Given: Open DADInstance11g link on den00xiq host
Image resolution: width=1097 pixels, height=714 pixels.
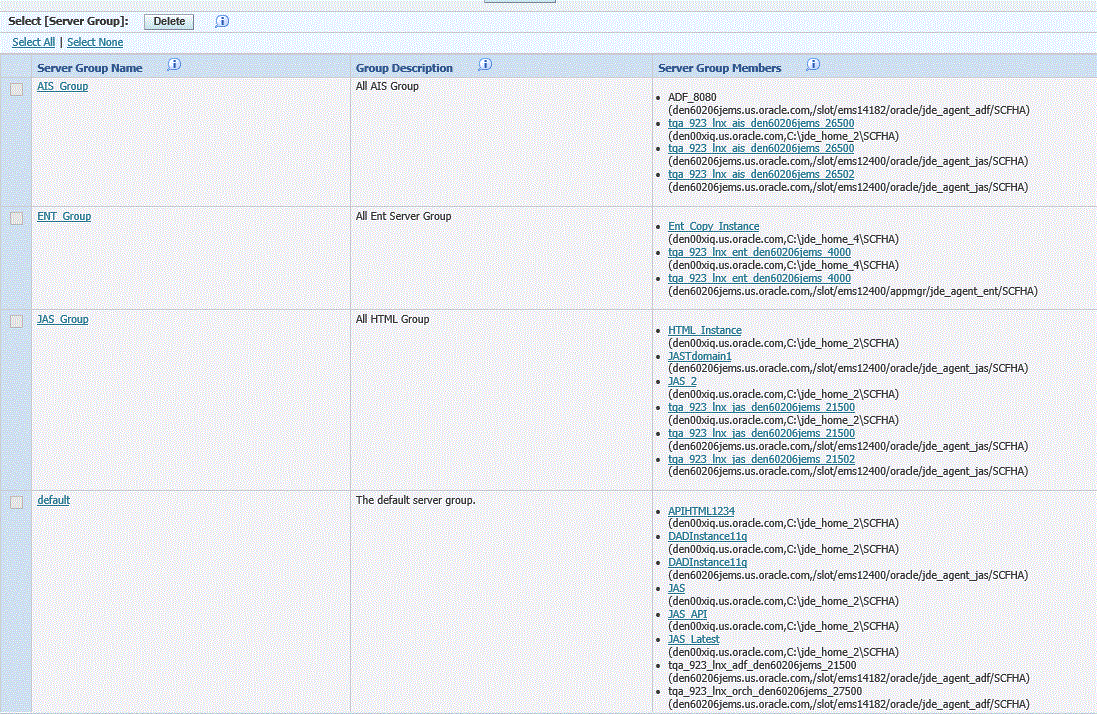Looking at the screenshot, I should 707,536.
